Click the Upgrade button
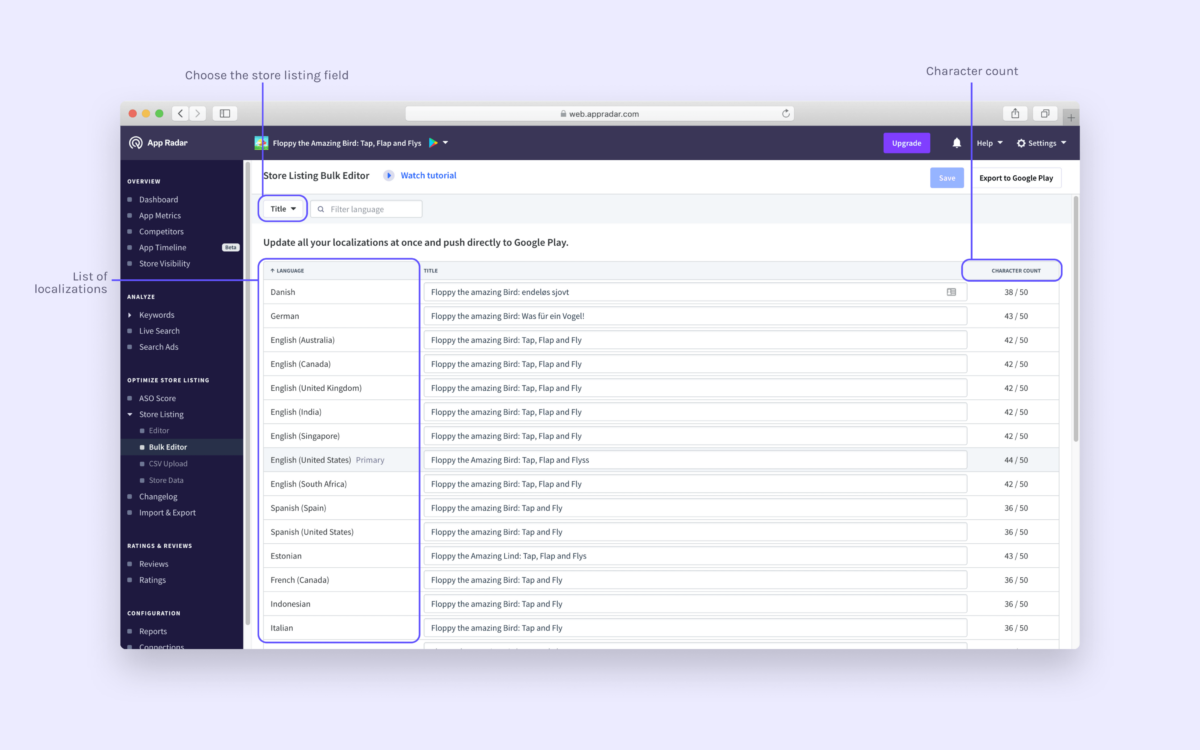The image size is (1200, 750). 906,143
